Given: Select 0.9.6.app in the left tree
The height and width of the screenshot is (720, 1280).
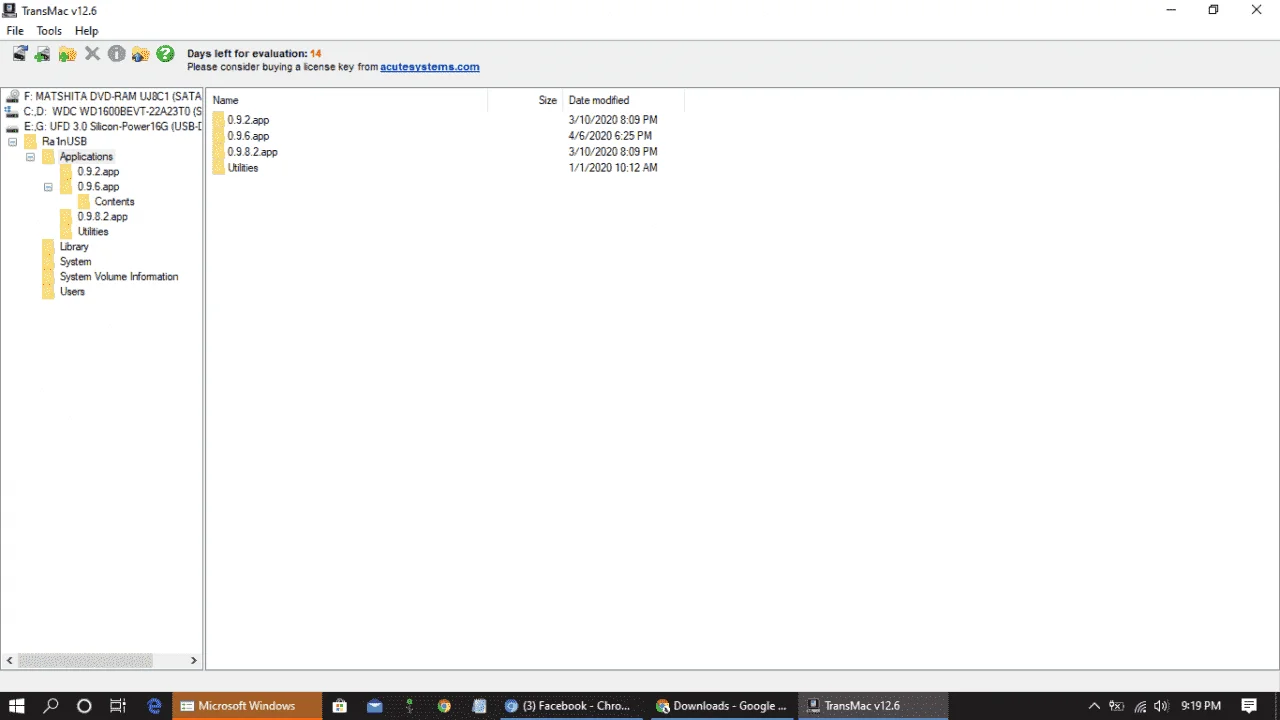Looking at the screenshot, I should pos(98,186).
